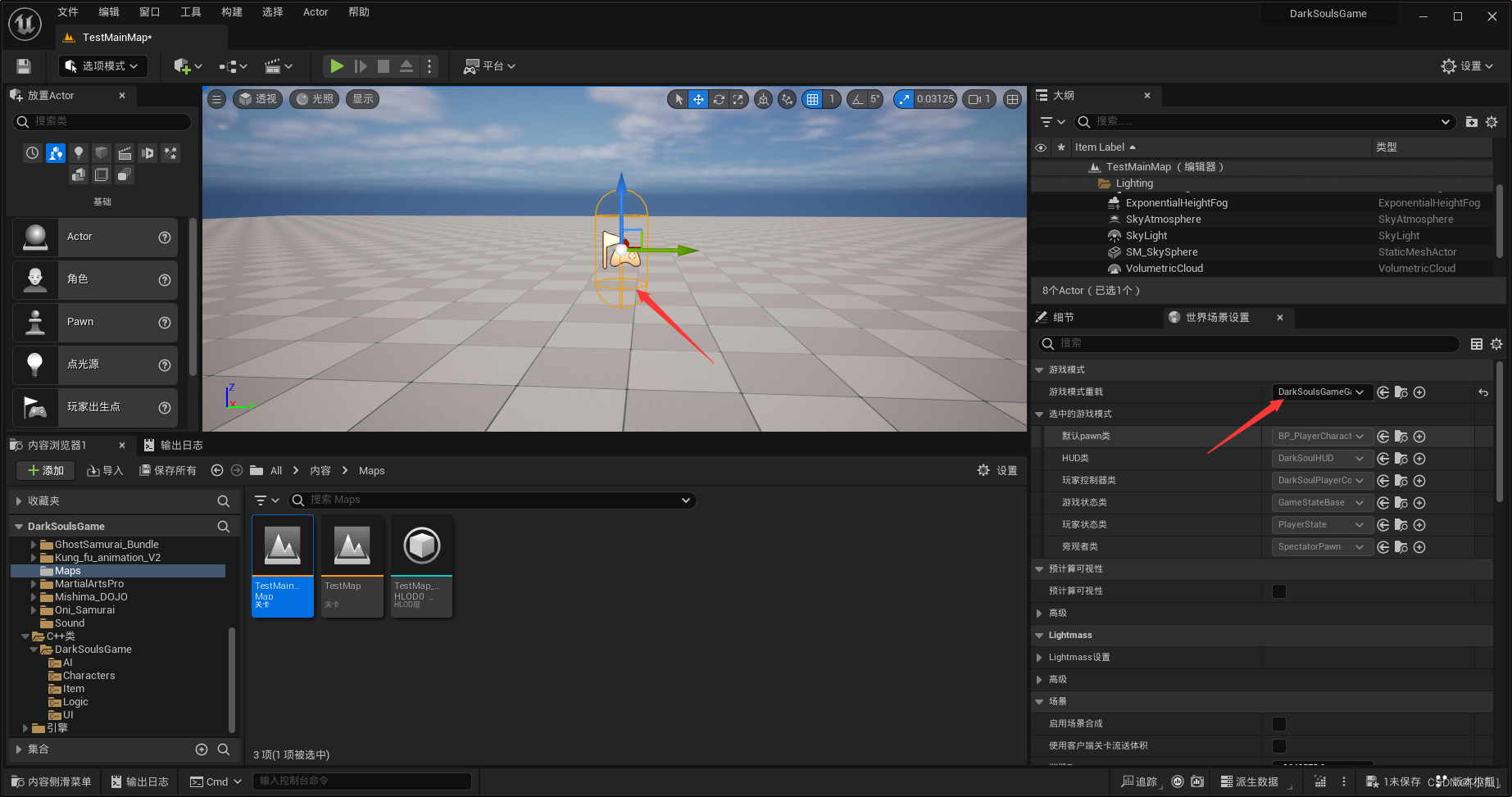This screenshot has height=797, width=1512.
Task: Select the translate move tool in viewport
Action: pyautogui.click(x=698, y=99)
